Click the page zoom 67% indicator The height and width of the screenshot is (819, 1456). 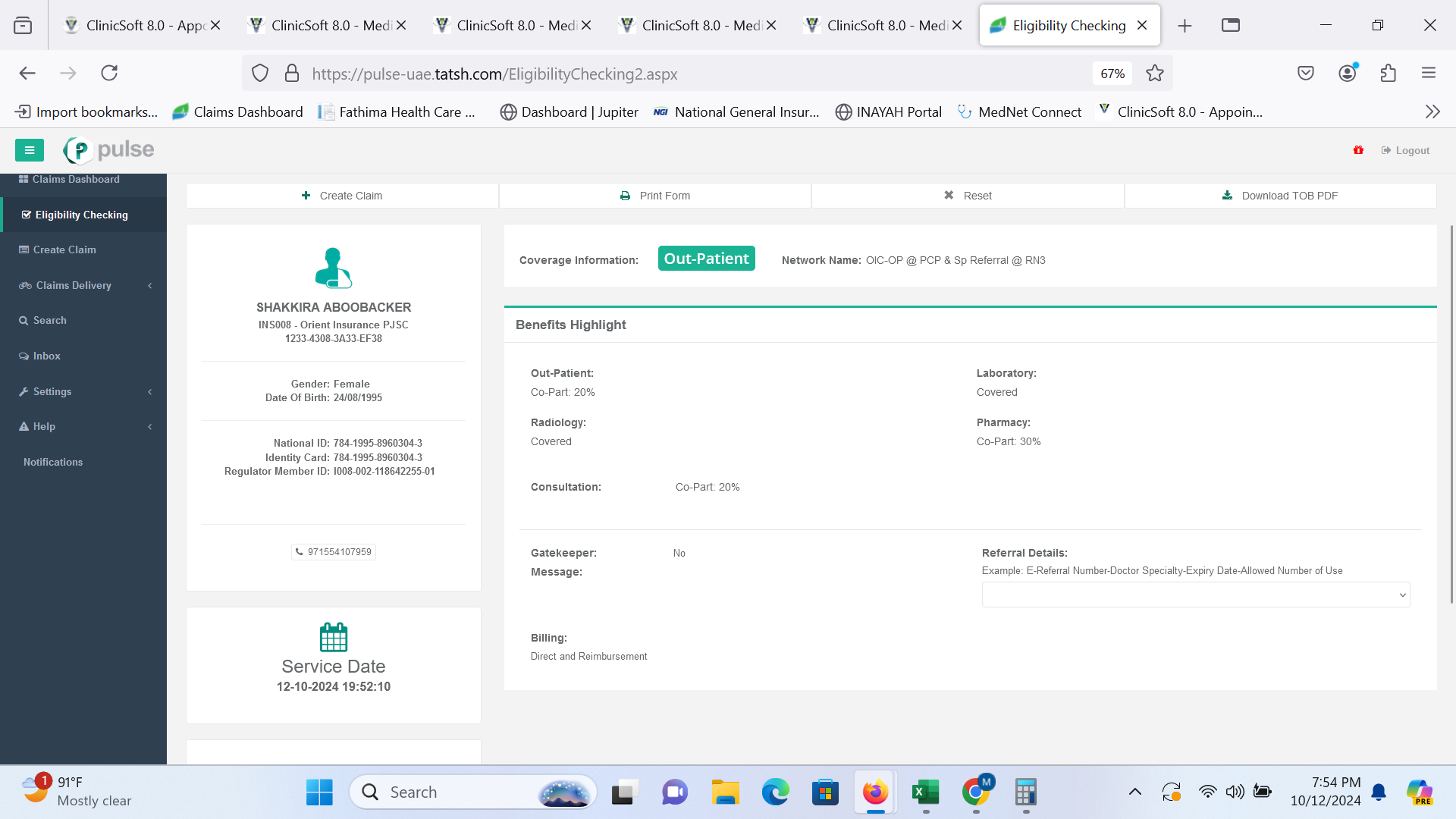coord(1112,74)
